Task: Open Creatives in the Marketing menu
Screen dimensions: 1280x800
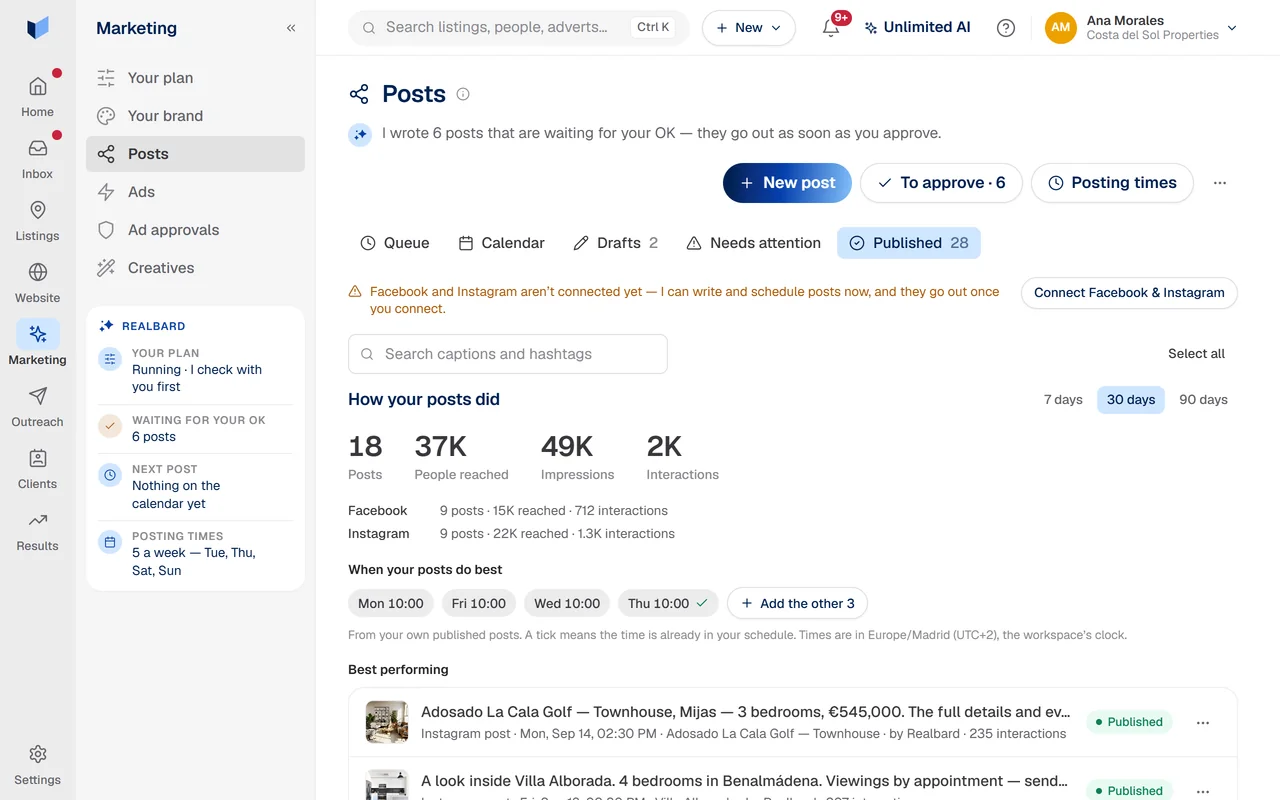Action: (195, 268)
